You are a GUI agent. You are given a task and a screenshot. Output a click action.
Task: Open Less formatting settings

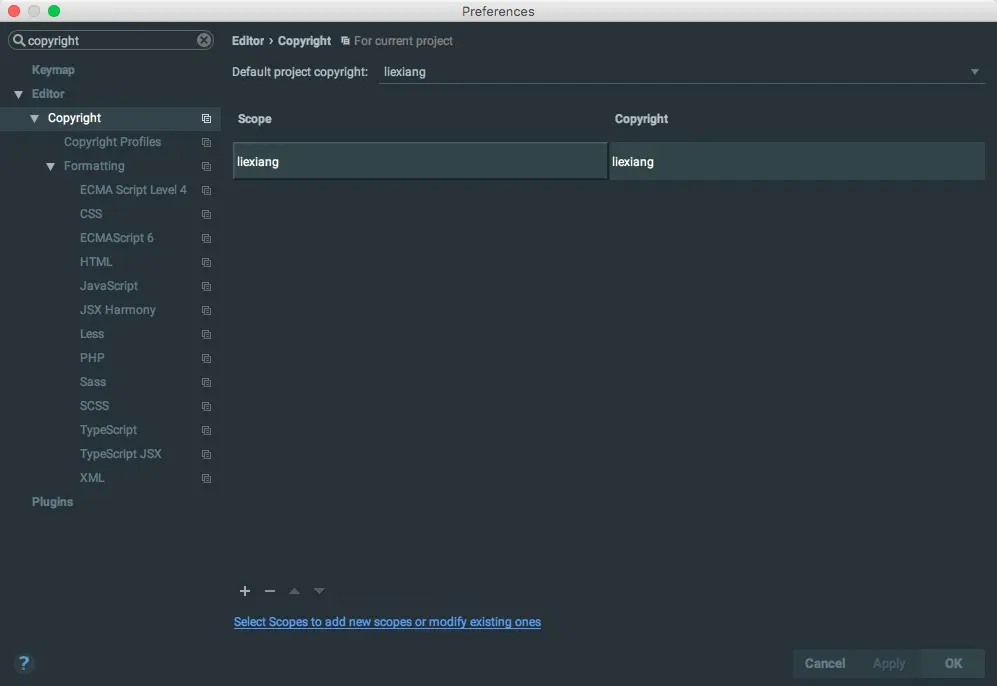pyautogui.click(x=92, y=334)
